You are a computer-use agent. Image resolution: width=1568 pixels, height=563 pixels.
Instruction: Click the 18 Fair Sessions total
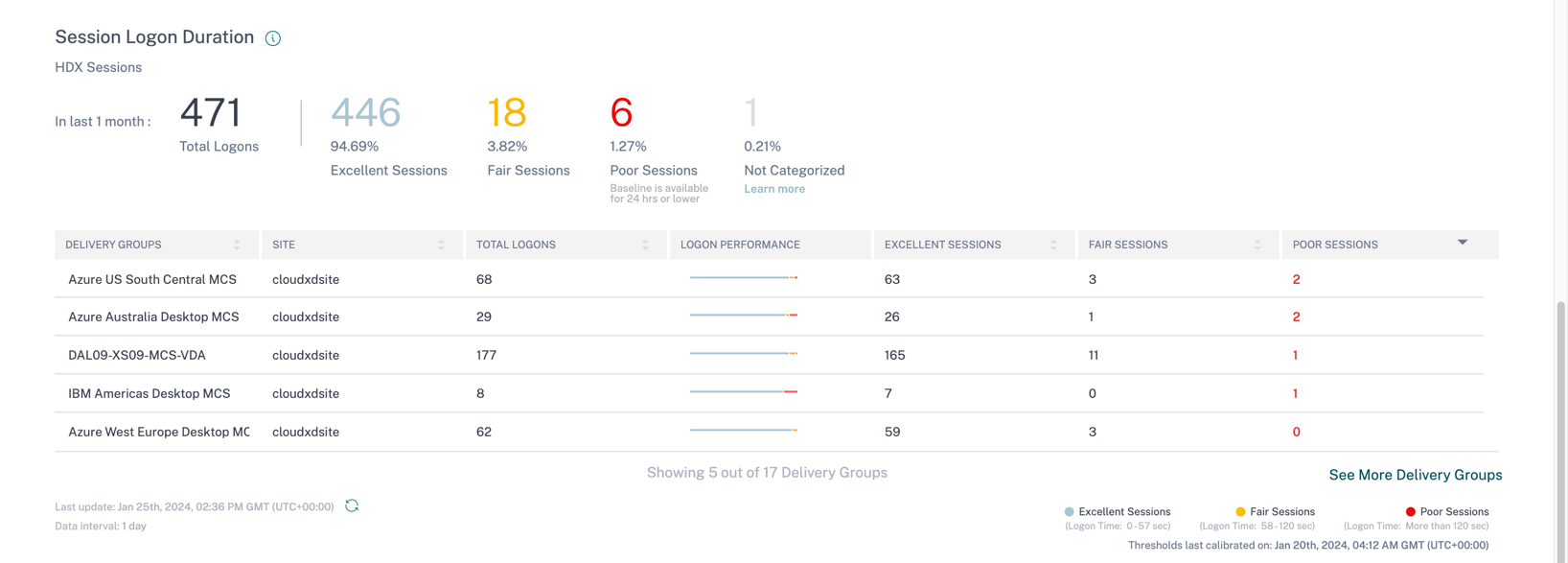[507, 113]
